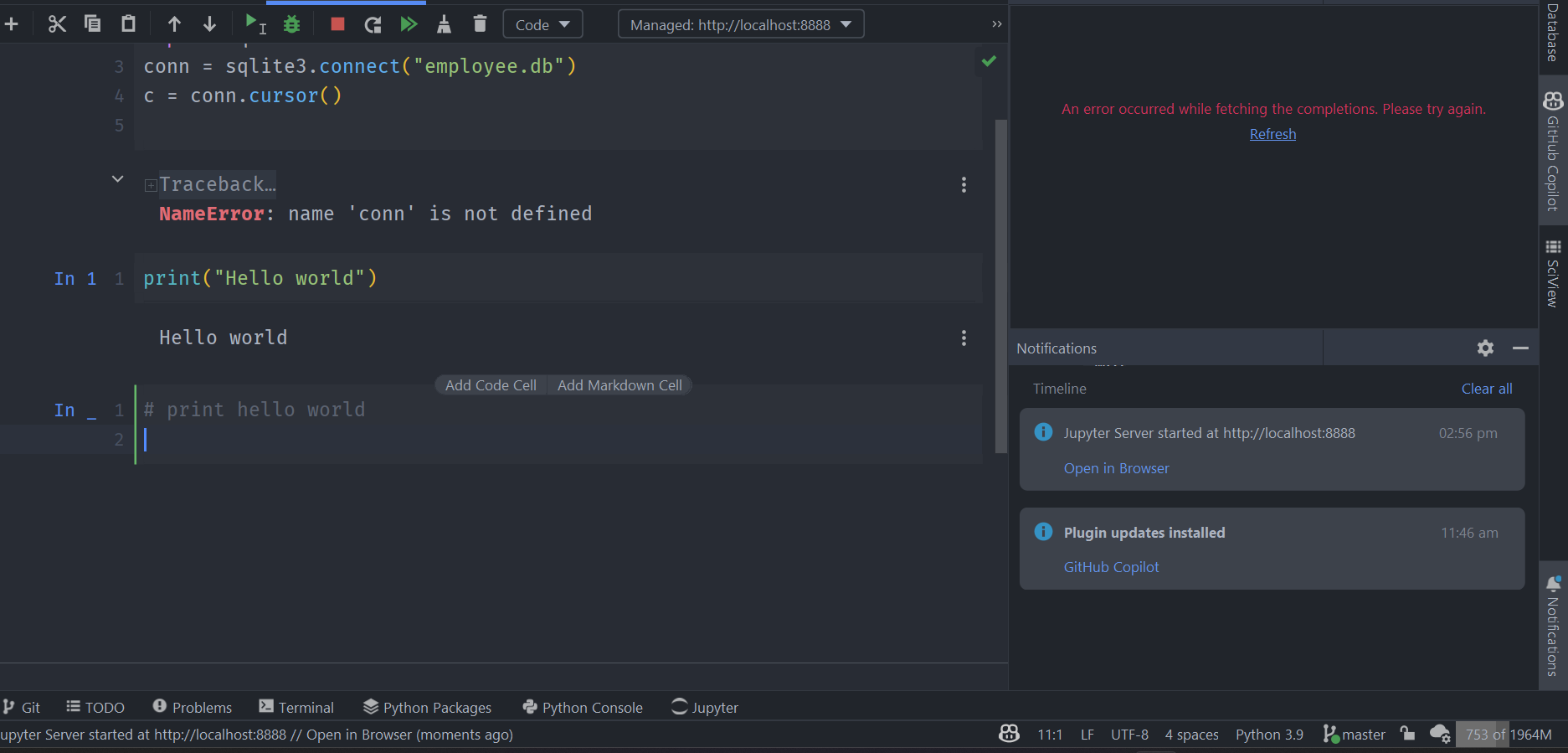
Task: Open the Python Console tool window
Action: click(583, 708)
